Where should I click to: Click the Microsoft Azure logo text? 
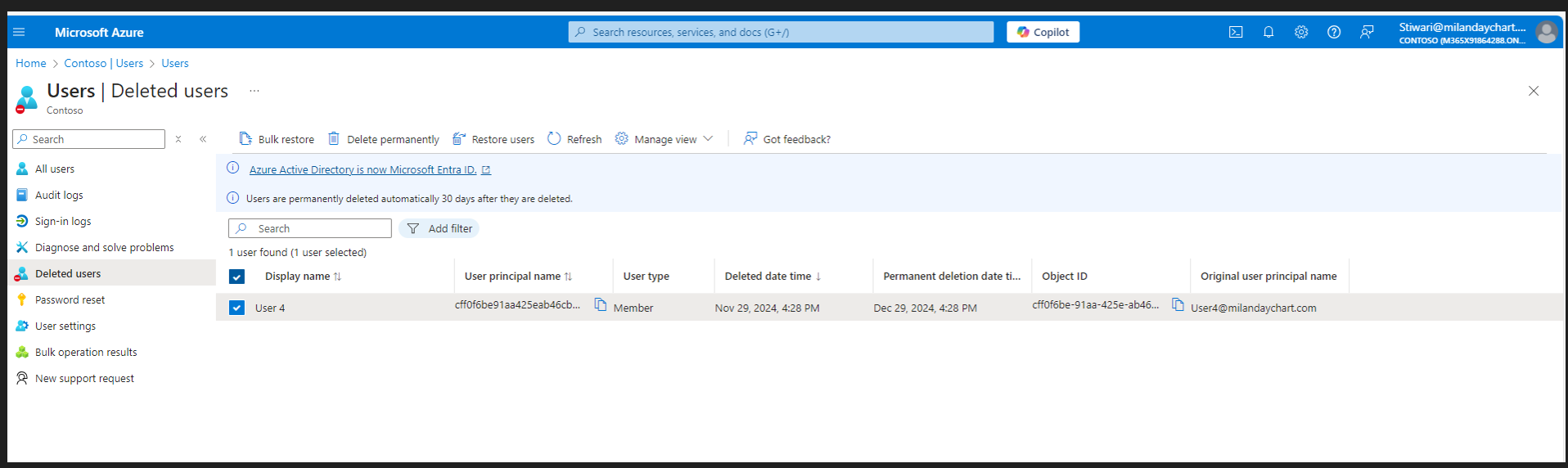99,33
